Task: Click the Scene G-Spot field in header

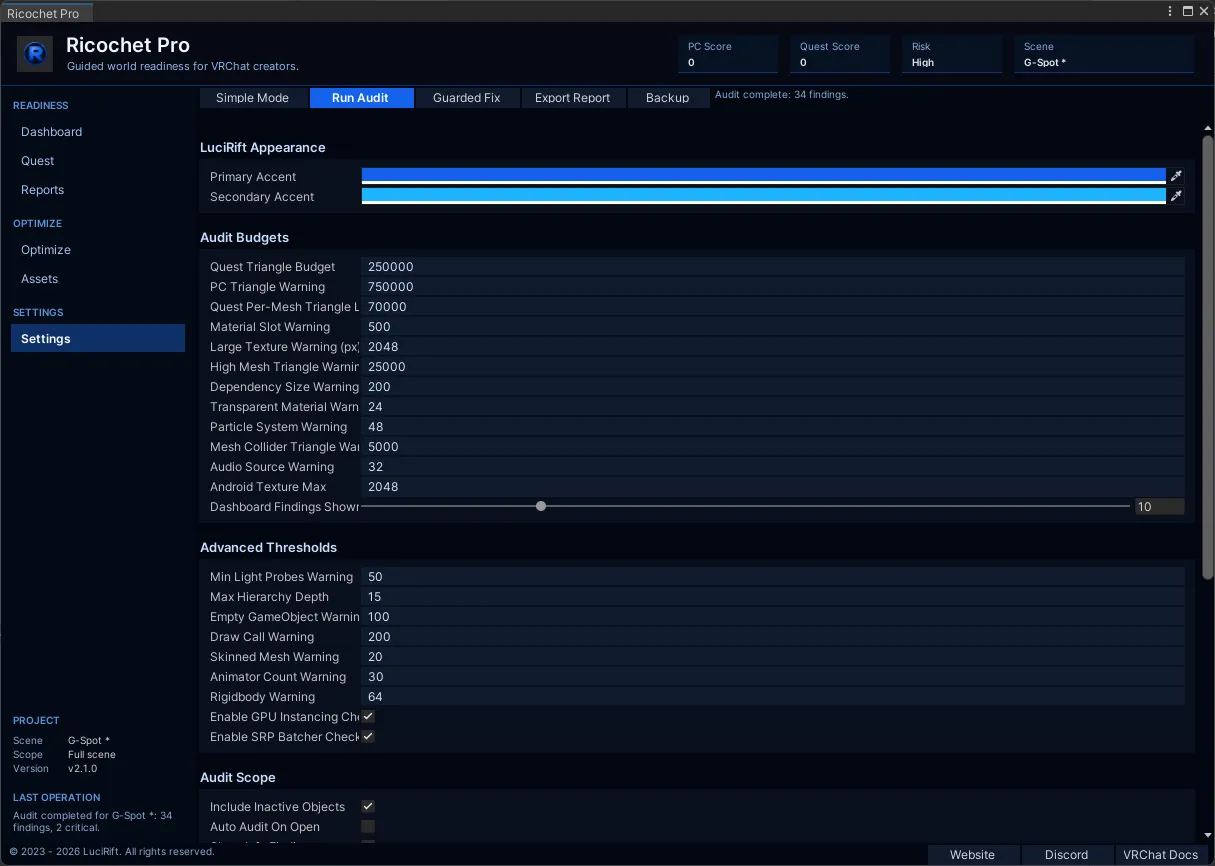Action: click(1104, 54)
